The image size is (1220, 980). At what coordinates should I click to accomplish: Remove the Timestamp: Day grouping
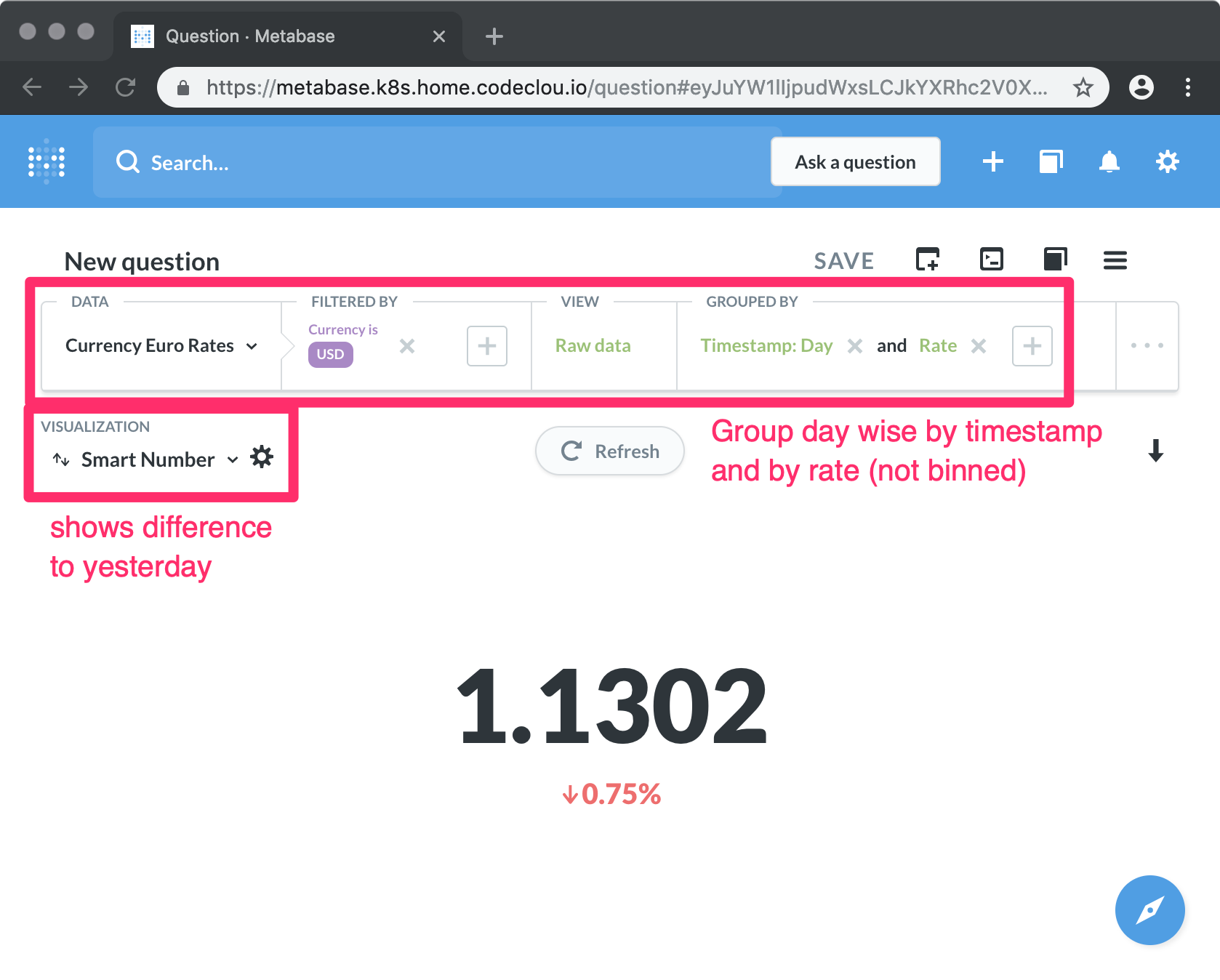coord(855,346)
